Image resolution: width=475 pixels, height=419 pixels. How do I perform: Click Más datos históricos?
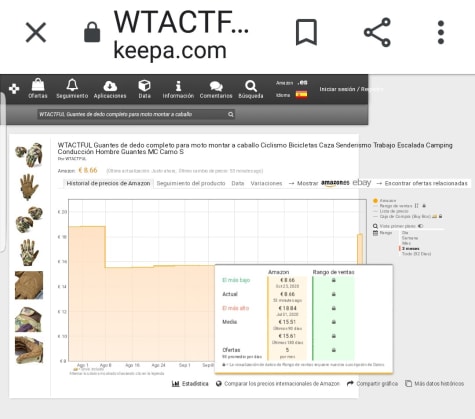pyautogui.click(x=439, y=384)
